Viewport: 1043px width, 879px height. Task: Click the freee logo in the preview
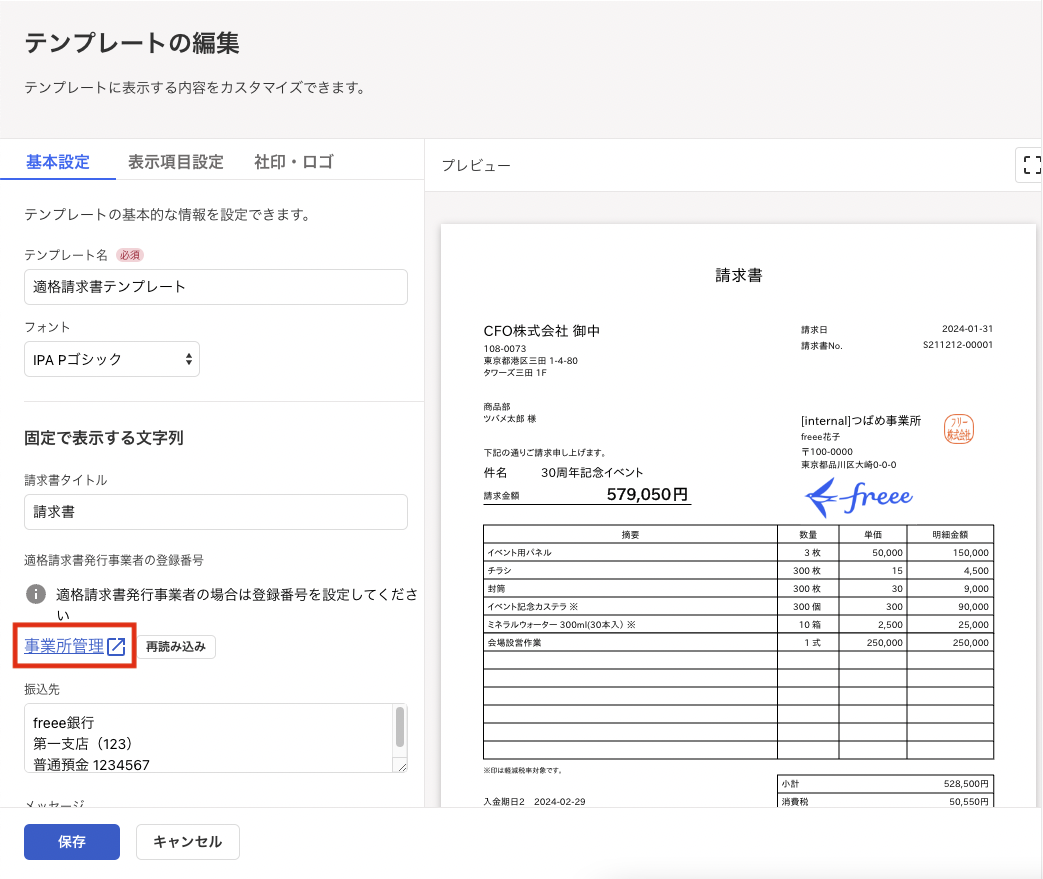pos(859,498)
